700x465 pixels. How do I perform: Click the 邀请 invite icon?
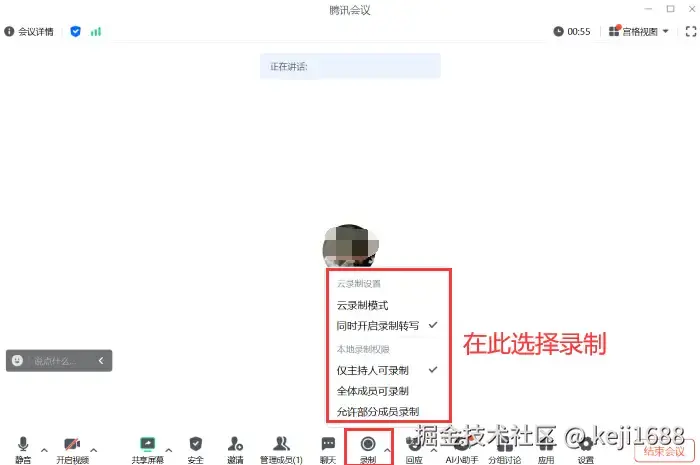click(235, 444)
